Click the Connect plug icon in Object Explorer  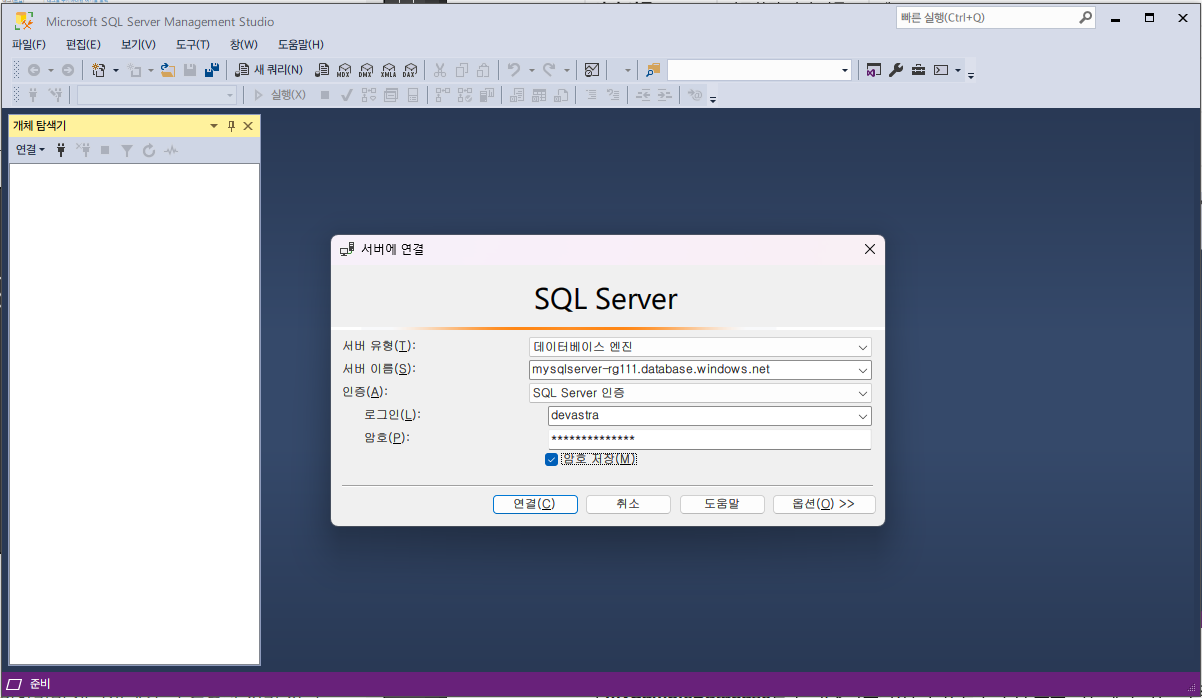(61, 150)
